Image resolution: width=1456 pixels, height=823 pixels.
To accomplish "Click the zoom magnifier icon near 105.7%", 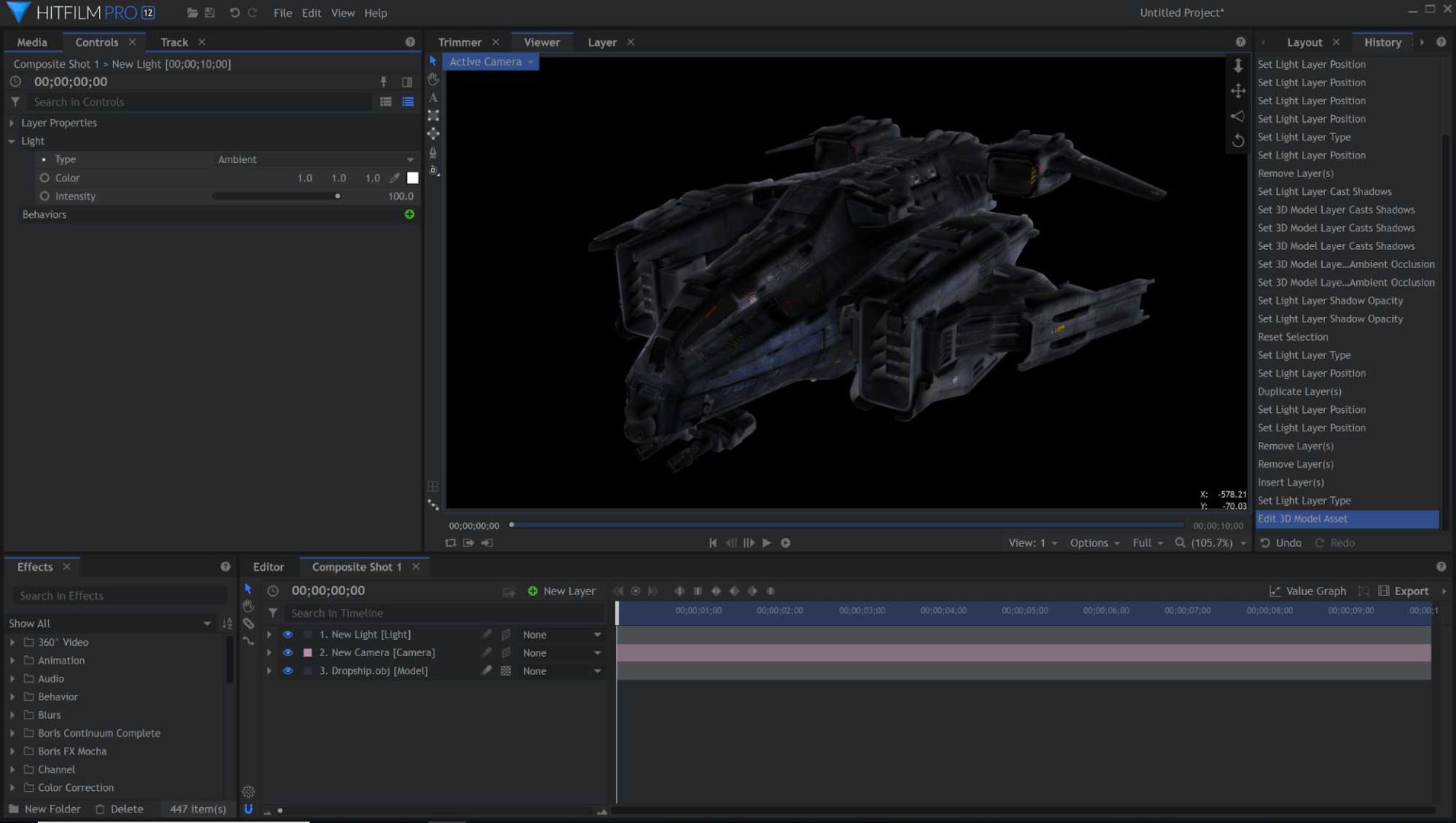I will tap(1179, 543).
